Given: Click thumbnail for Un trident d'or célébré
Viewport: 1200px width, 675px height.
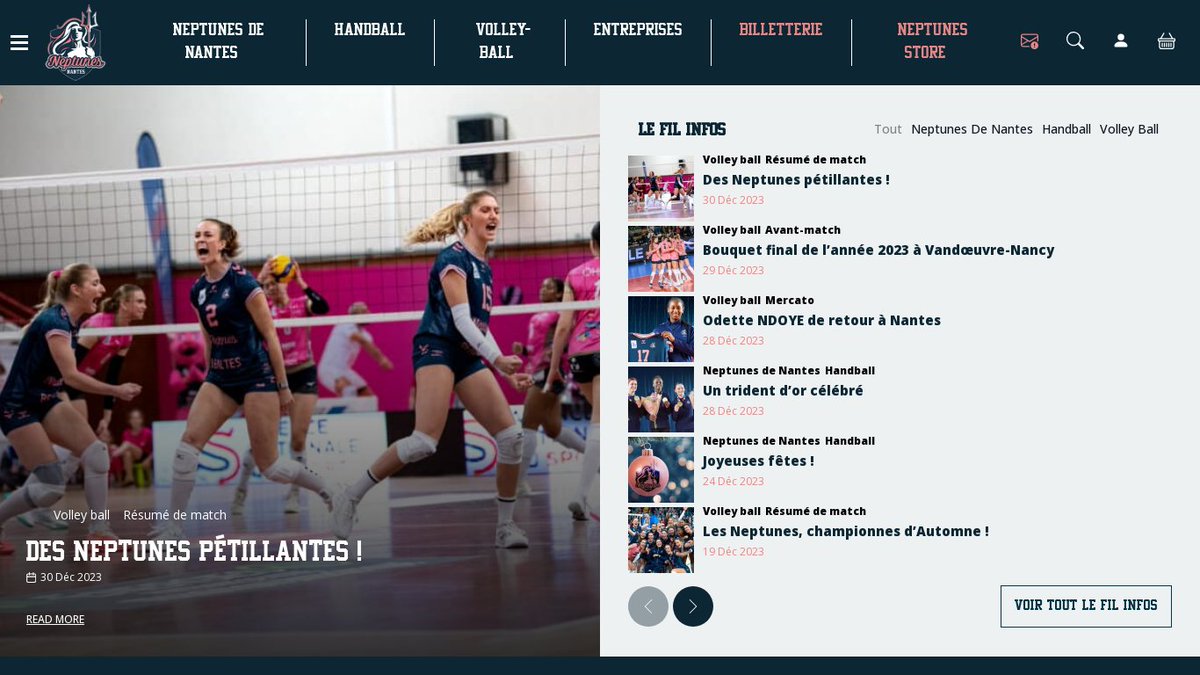Looking at the screenshot, I should (x=661, y=399).
